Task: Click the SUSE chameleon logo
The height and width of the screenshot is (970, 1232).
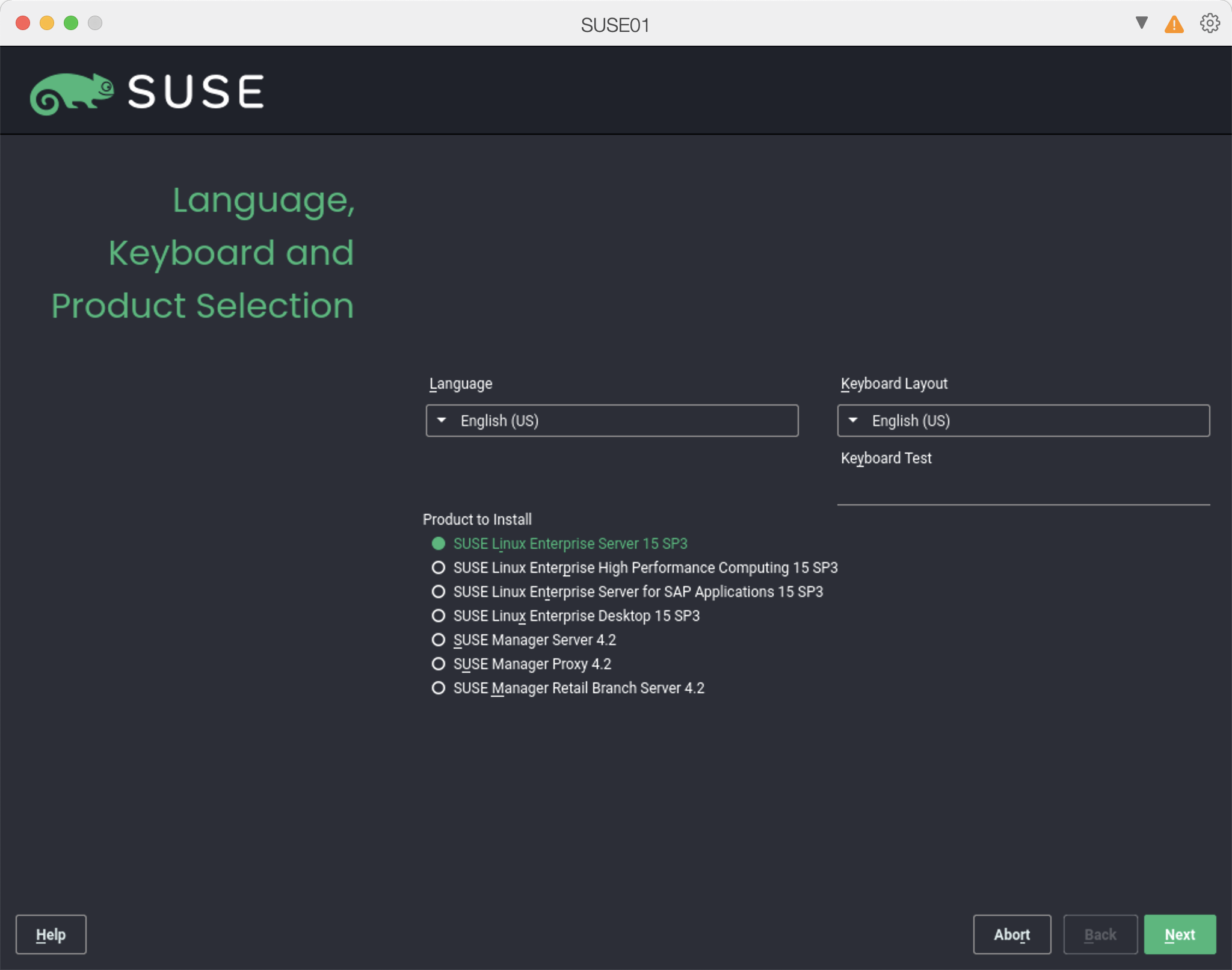Action: (x=72, y=93)
